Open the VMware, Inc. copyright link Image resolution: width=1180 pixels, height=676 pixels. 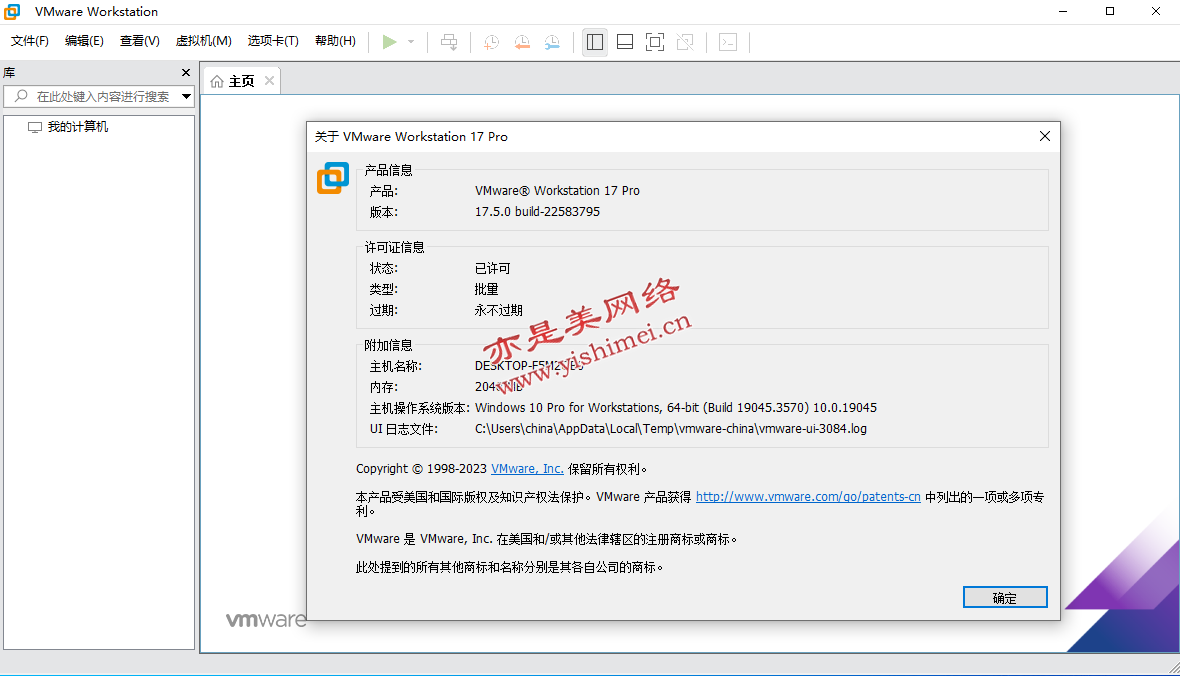[x=527, y=468]
